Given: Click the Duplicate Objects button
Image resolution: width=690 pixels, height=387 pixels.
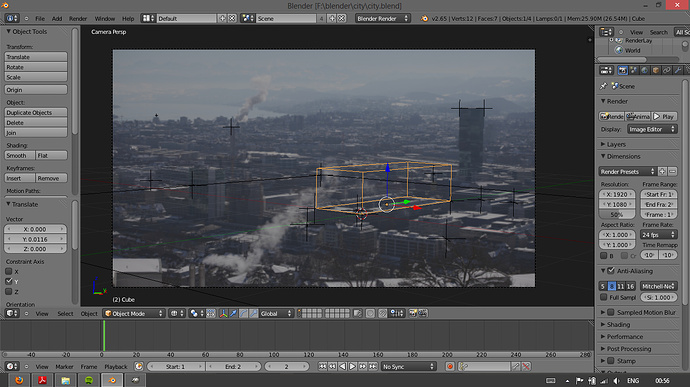Looking at the screenshot, I should click(x=36, y=112).
